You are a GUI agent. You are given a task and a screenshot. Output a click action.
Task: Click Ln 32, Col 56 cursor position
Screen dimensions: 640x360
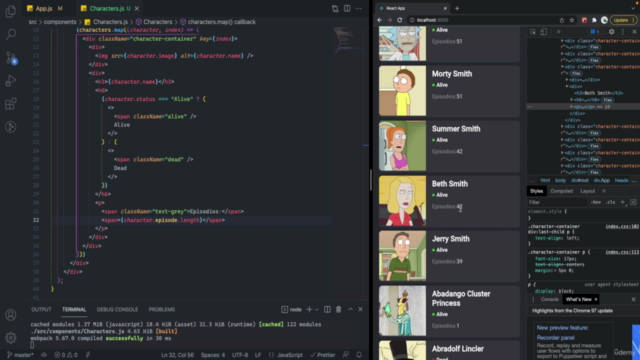coord(177,355)
